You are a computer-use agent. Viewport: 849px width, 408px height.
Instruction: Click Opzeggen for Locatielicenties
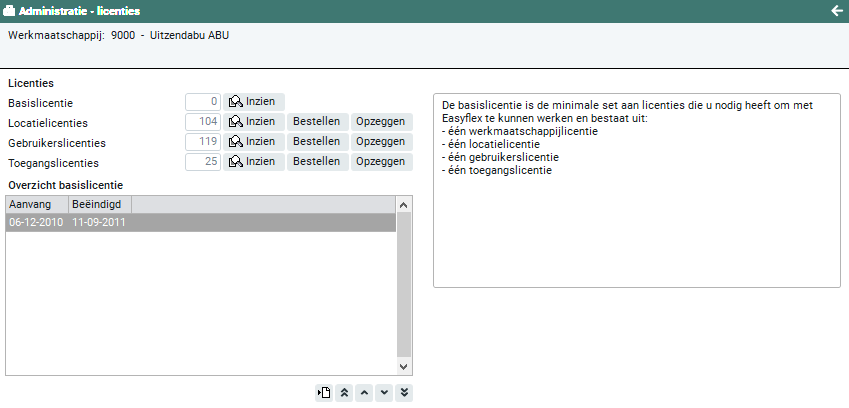(381, 121)
